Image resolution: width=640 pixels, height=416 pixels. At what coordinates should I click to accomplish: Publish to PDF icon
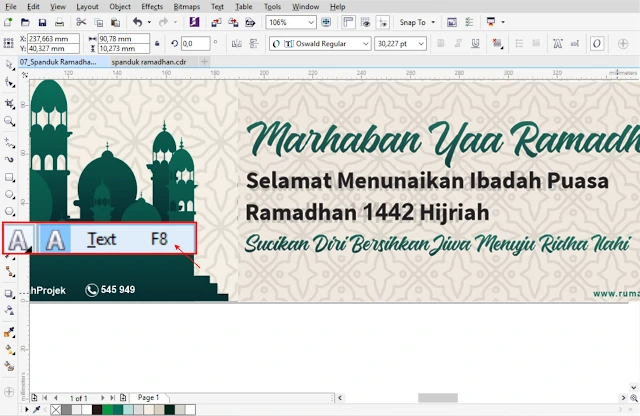(x=250, y=22)
